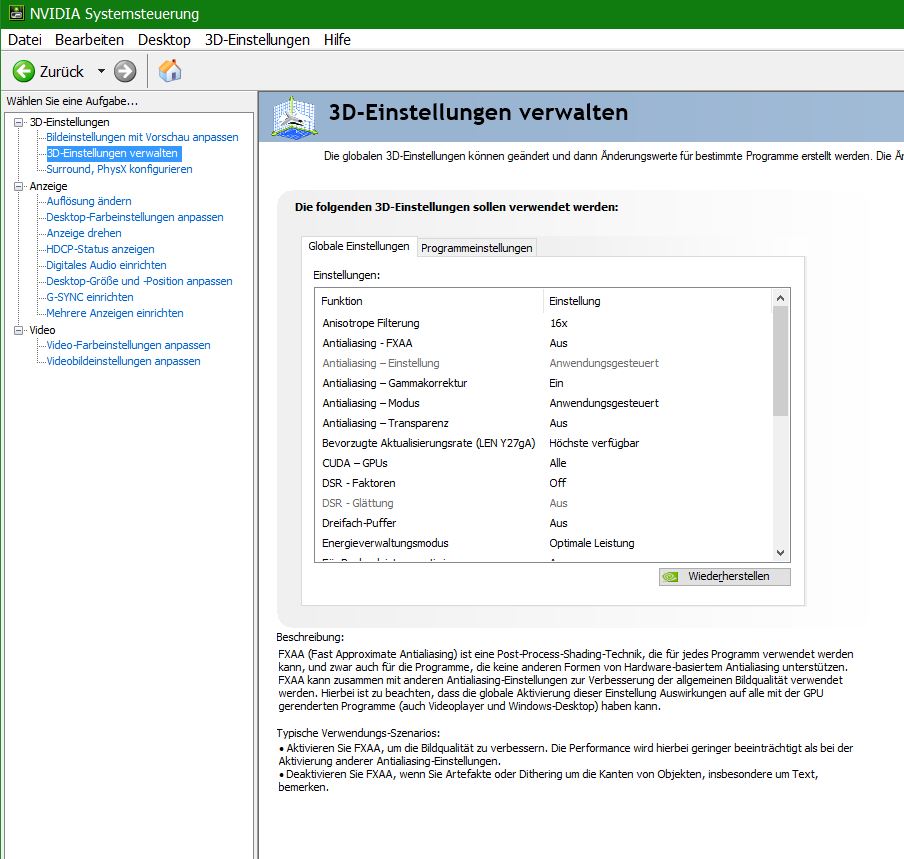Click the Home house icon in toolbar

[170, 71]
